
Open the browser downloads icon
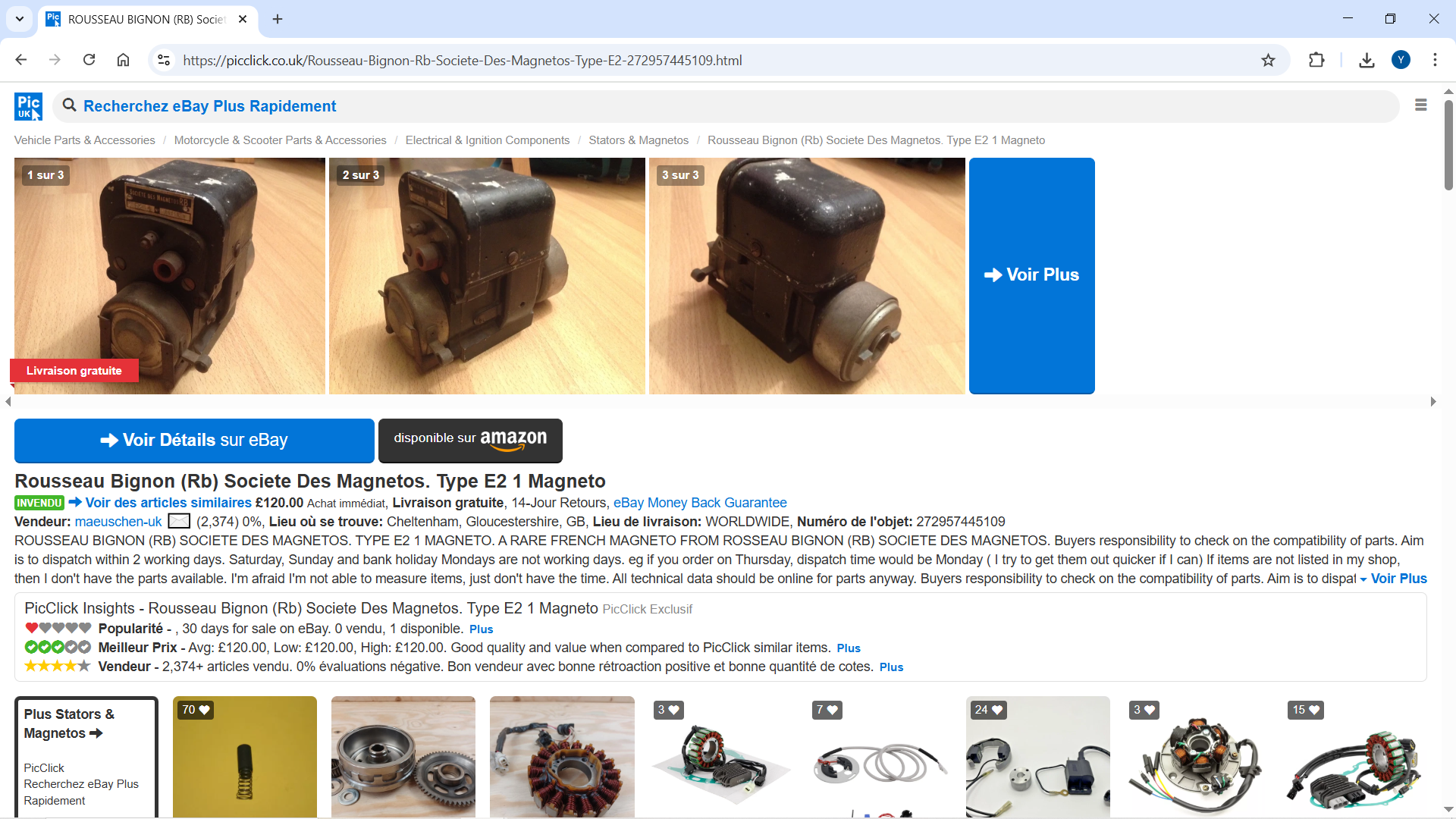pyautogui.click(x=1367, y=60)
